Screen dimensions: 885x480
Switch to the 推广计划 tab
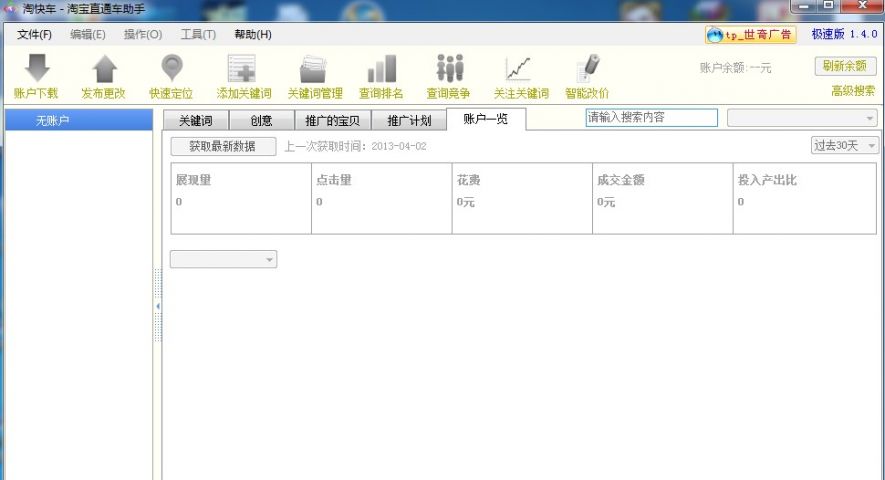pyautogui.click(x=409, y=121)
